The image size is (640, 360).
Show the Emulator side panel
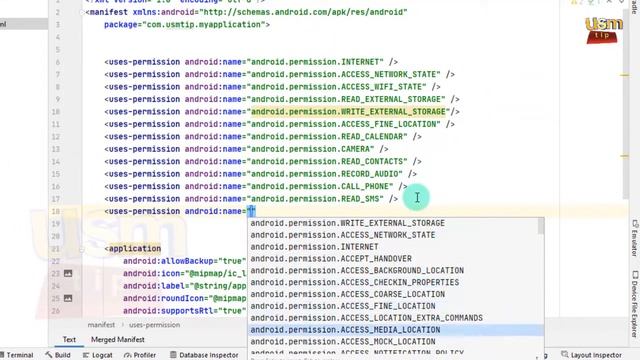click(x=635, y=238)
